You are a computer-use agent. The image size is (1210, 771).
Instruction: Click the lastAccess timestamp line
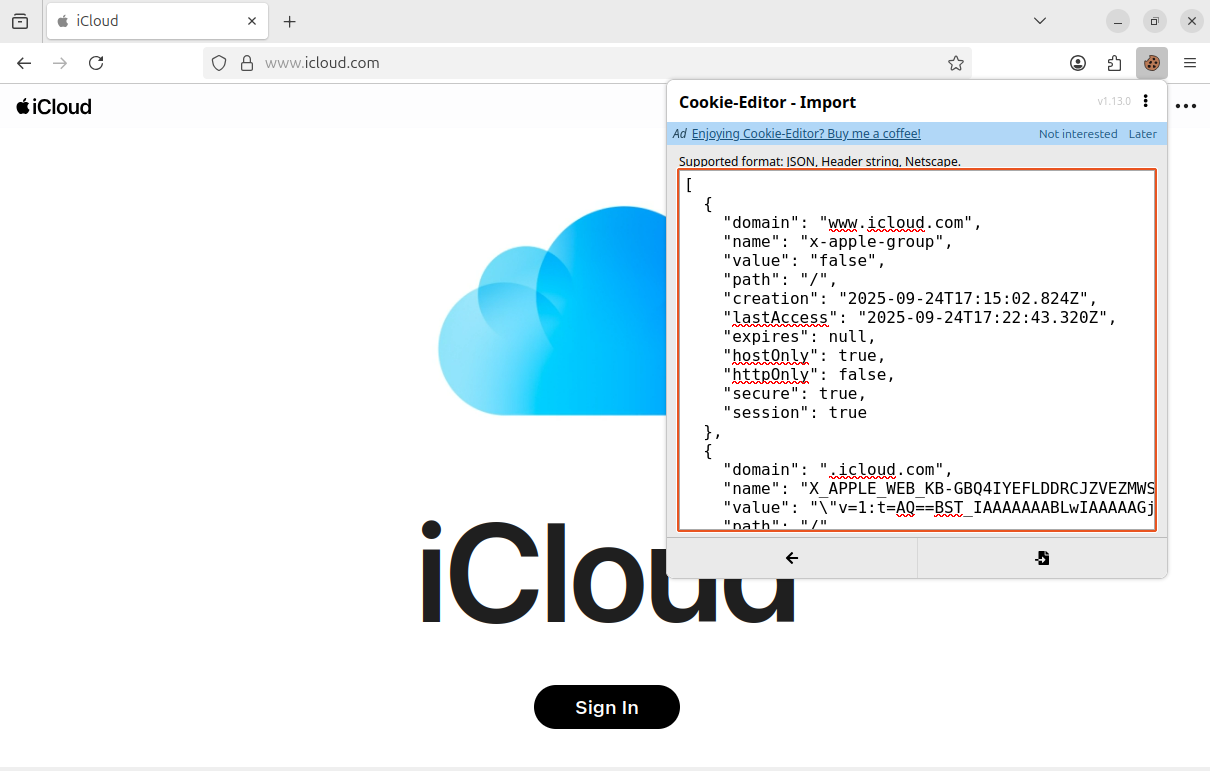920,318
